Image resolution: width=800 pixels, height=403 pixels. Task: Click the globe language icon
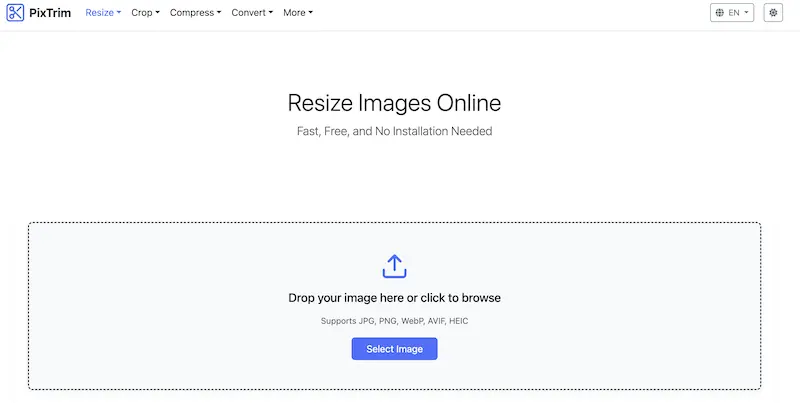(720, 13)
